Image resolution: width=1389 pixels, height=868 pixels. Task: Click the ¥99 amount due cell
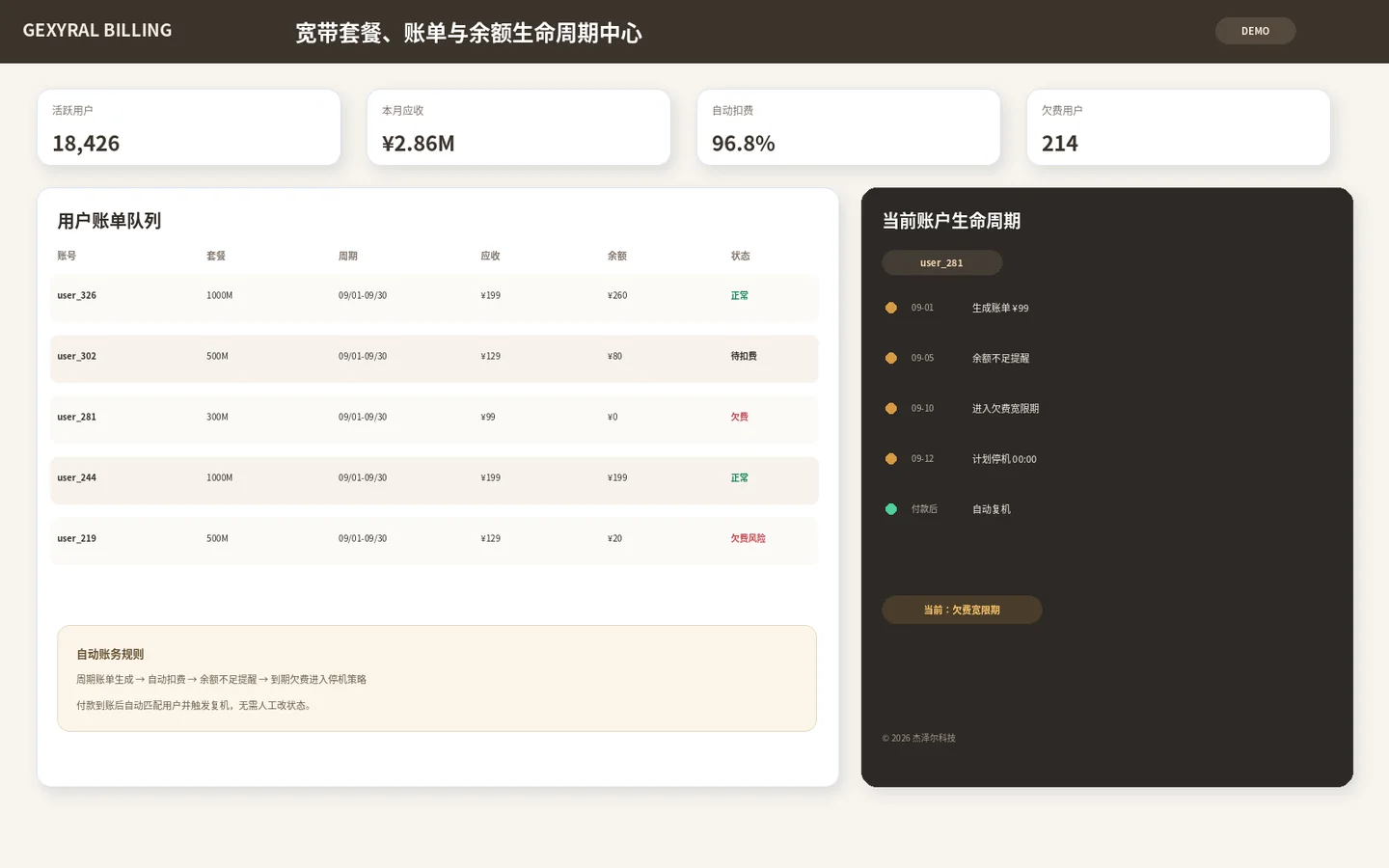click(x=488, y=417)
